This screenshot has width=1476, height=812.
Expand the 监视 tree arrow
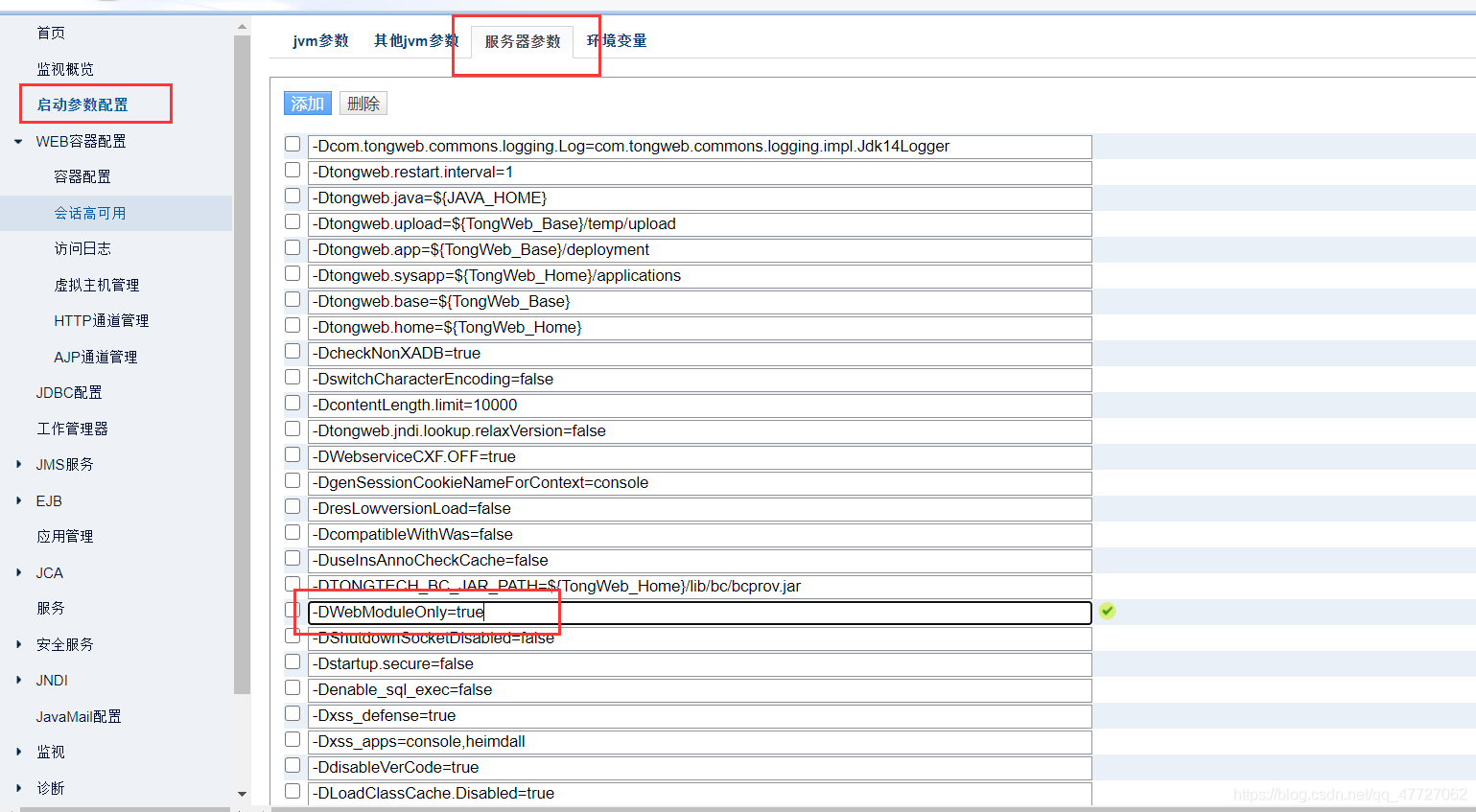pyautogui.click(x=18, y=752)
